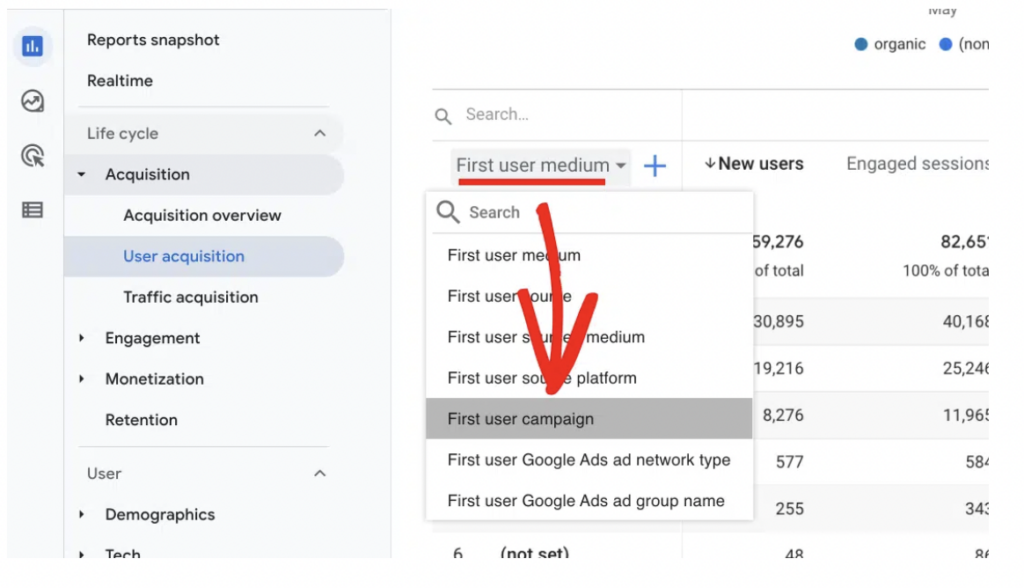Expand the Engagement section
Viewport: 1024px width, 588px height.
click(82, 338)
